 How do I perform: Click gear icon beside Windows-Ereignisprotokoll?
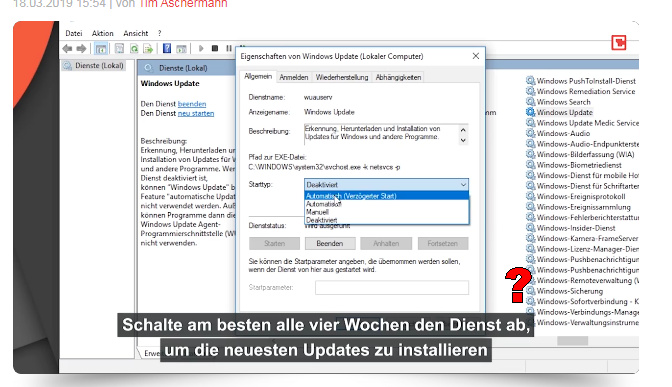(x=531, y=196)
